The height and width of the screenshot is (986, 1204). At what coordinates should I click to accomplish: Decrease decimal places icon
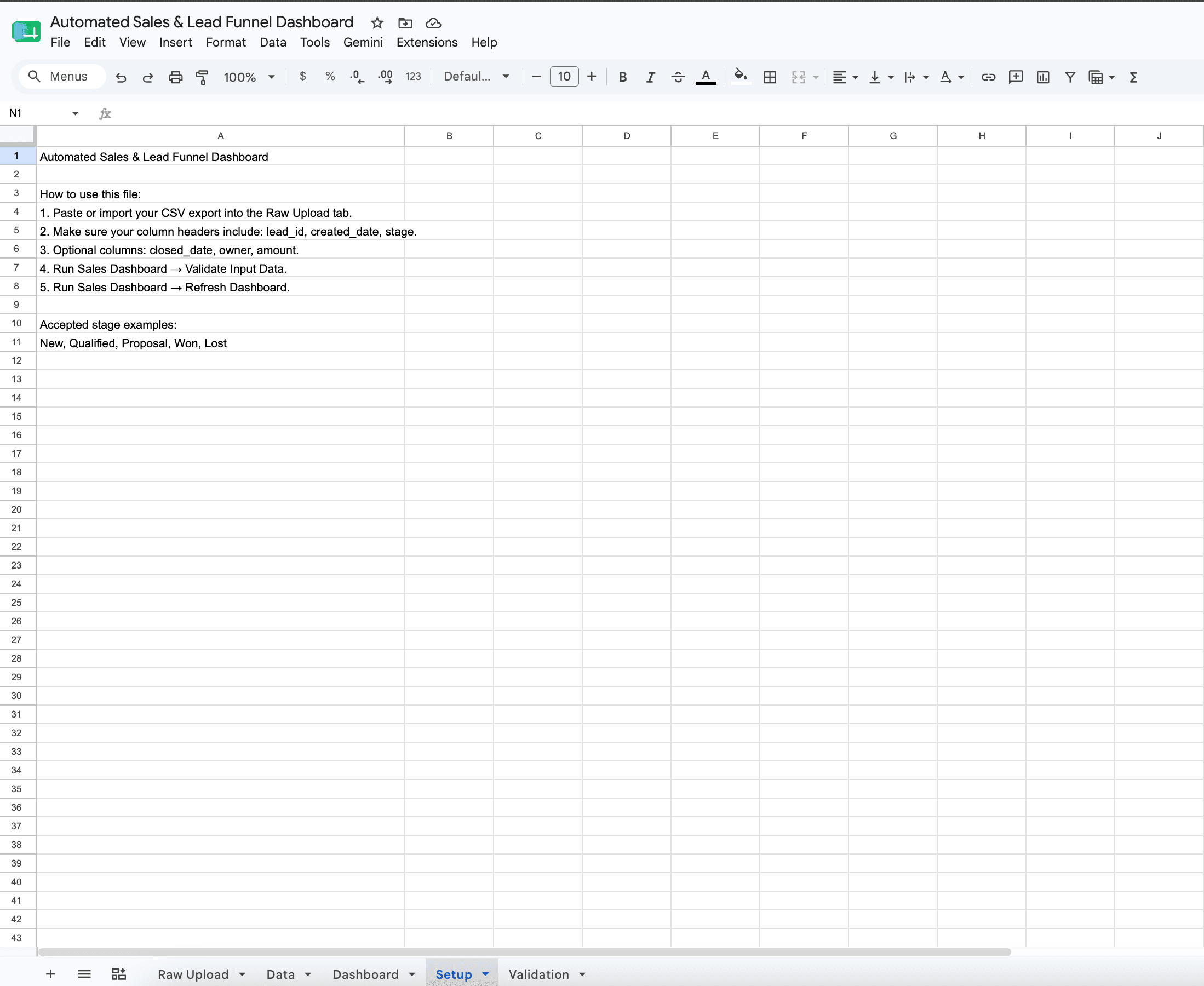(357, 77)
